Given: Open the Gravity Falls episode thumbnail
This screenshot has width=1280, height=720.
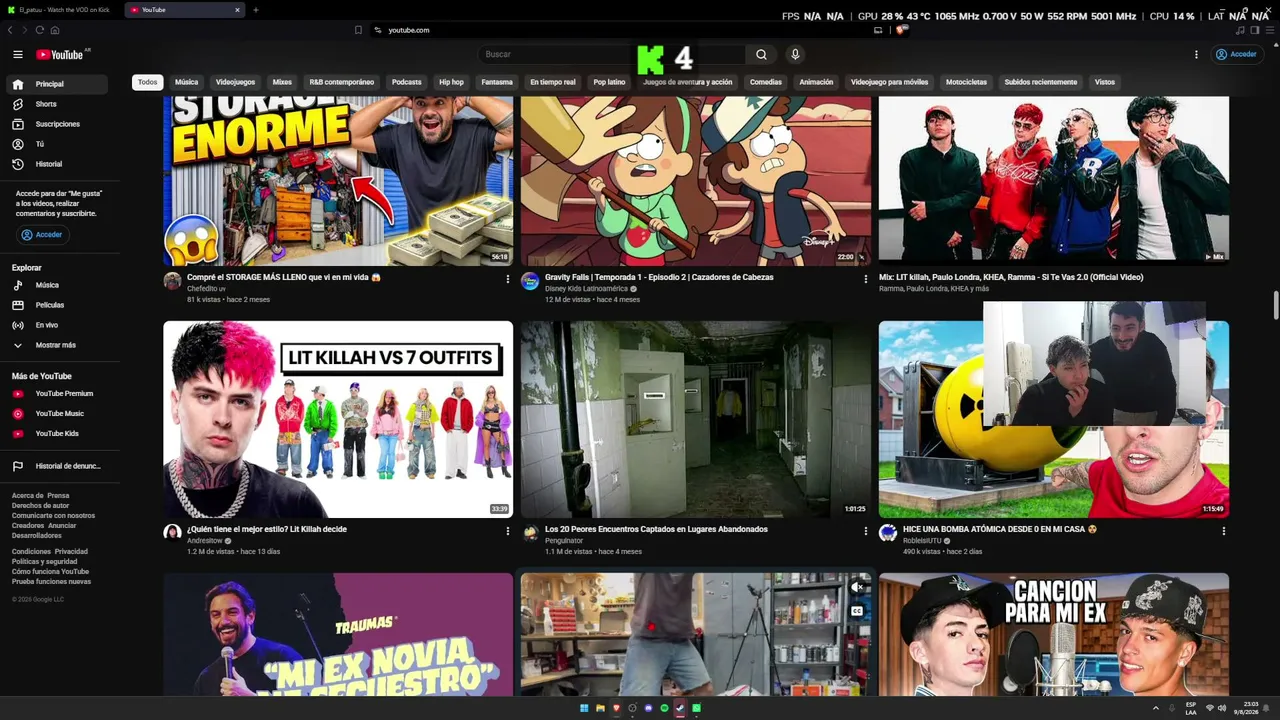Looking at the screenshot, I should tap(696, 181).
